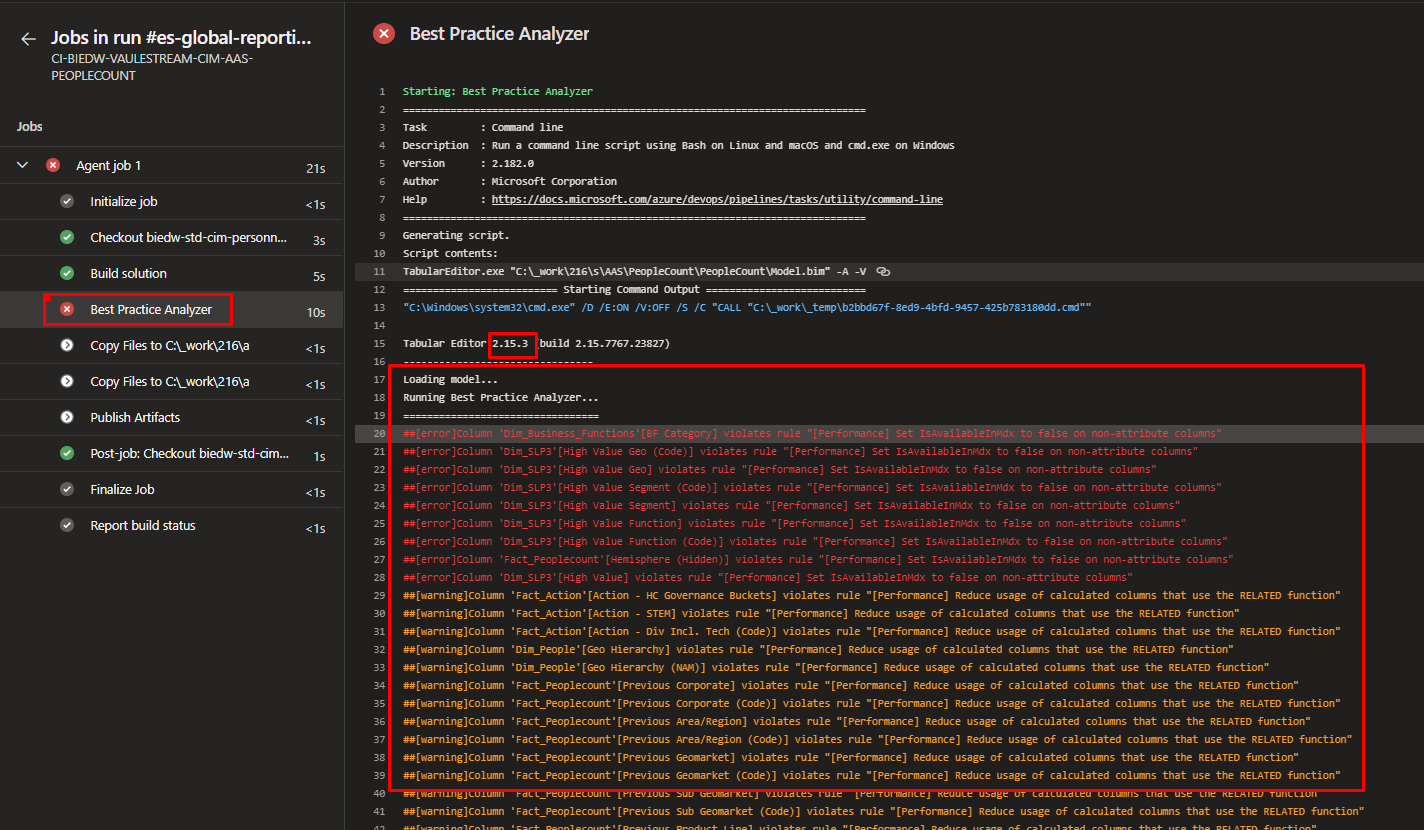Click the checkmark icon on Initialize job
Image resolution: width=1424 pixels, height=830 pixels.
tap(66, 201)
